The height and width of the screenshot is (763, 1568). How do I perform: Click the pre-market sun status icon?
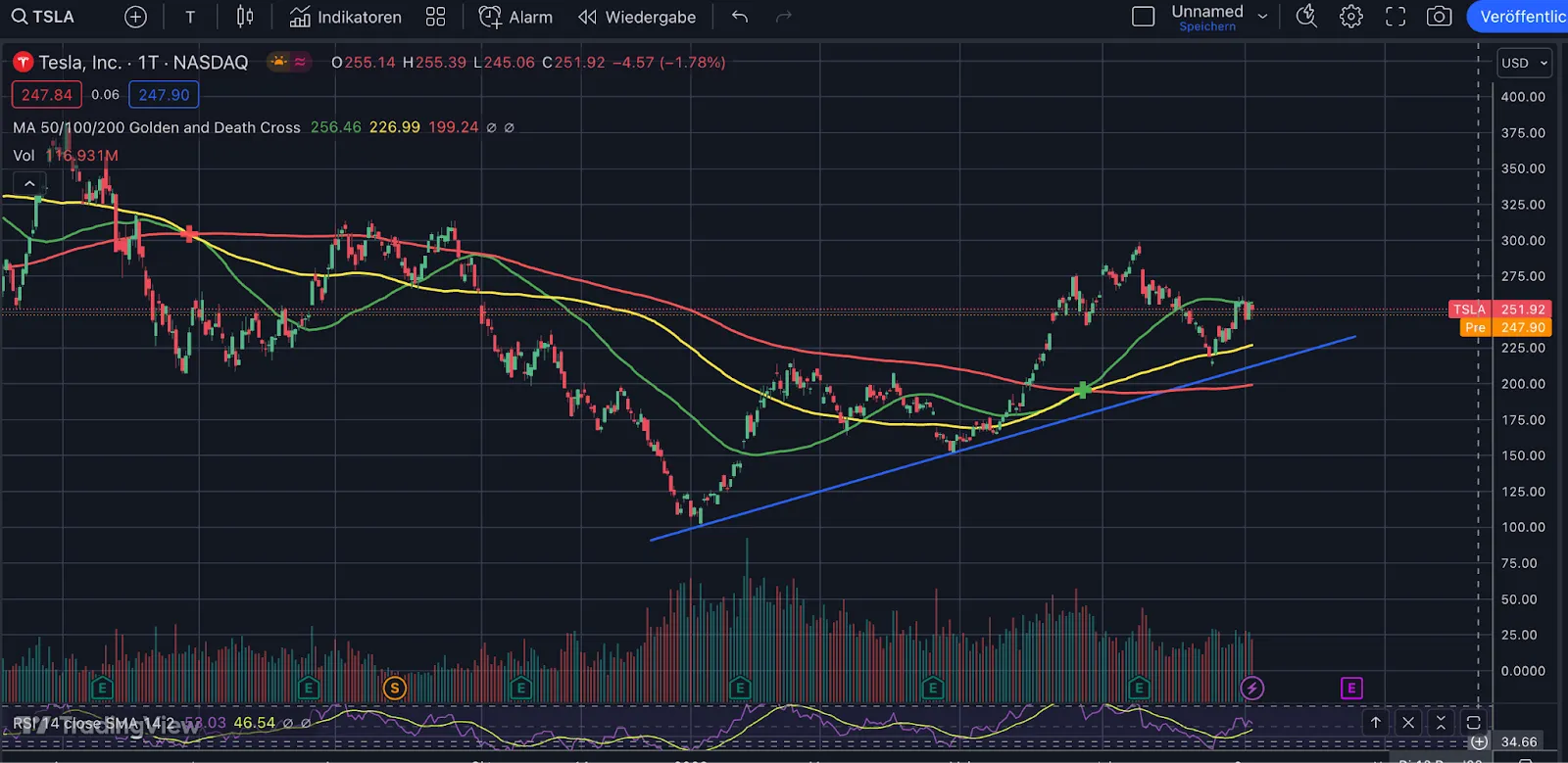(x=279, y=62)
